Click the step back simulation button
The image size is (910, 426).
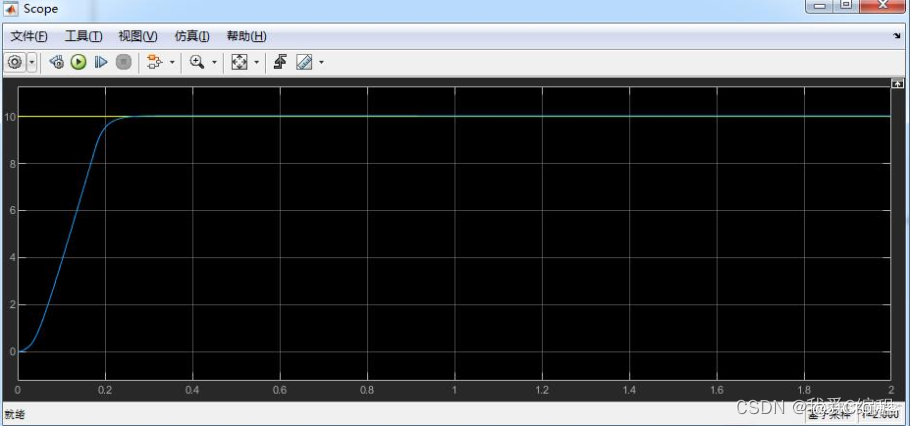56,62
